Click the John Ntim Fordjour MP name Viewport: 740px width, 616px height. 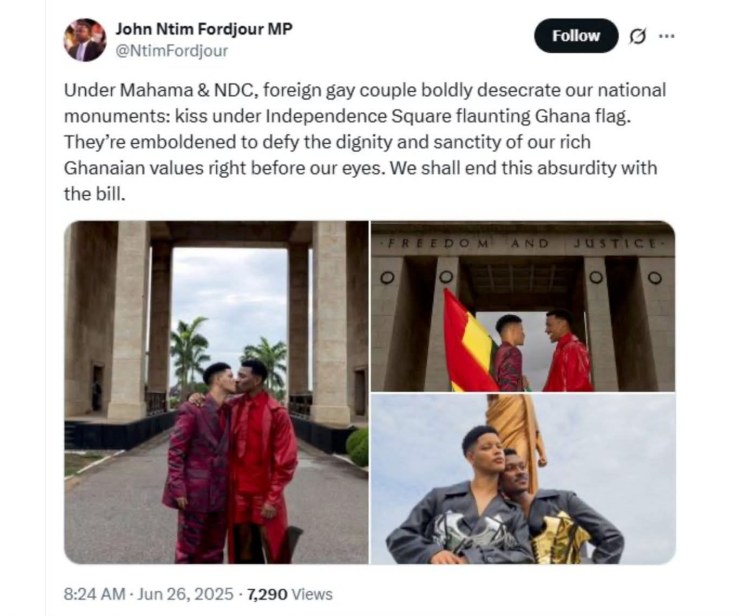[x=204, y=29]
